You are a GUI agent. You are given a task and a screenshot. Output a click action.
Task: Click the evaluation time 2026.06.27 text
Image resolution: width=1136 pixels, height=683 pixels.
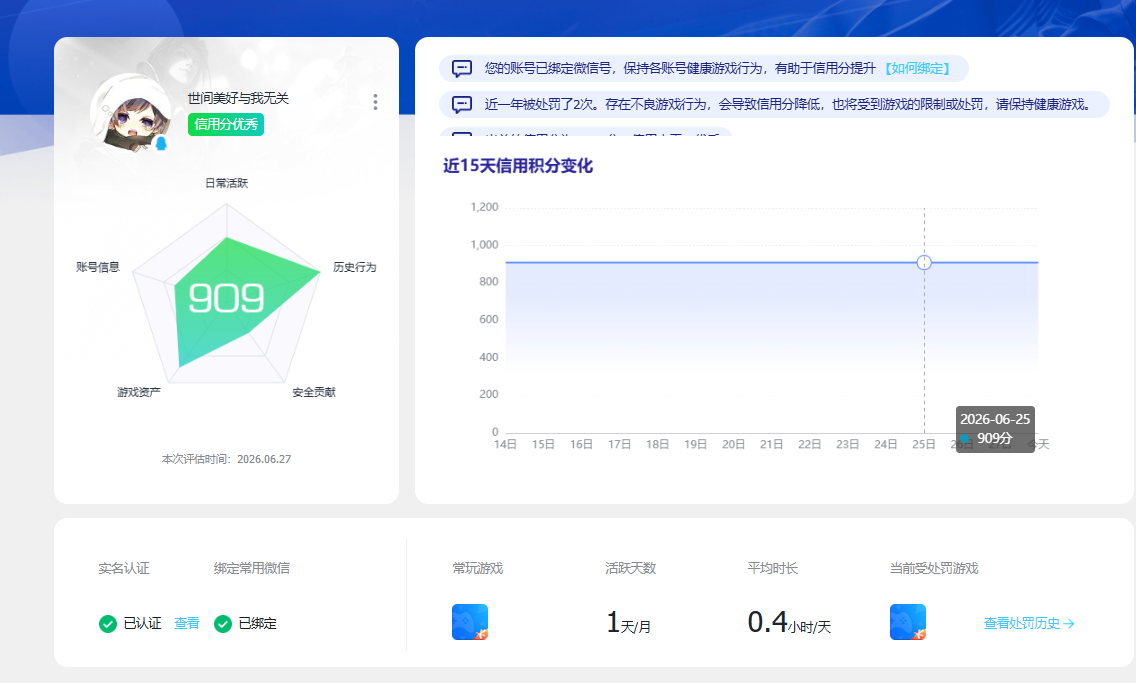264,459
